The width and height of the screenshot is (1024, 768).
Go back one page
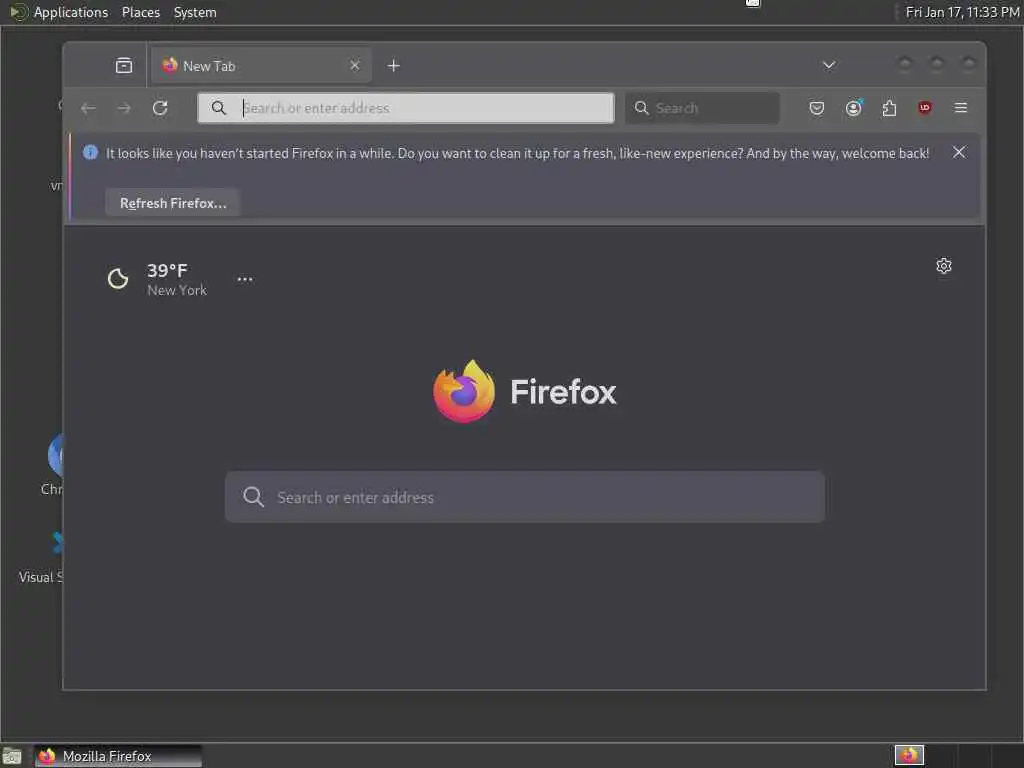[88, 108]
